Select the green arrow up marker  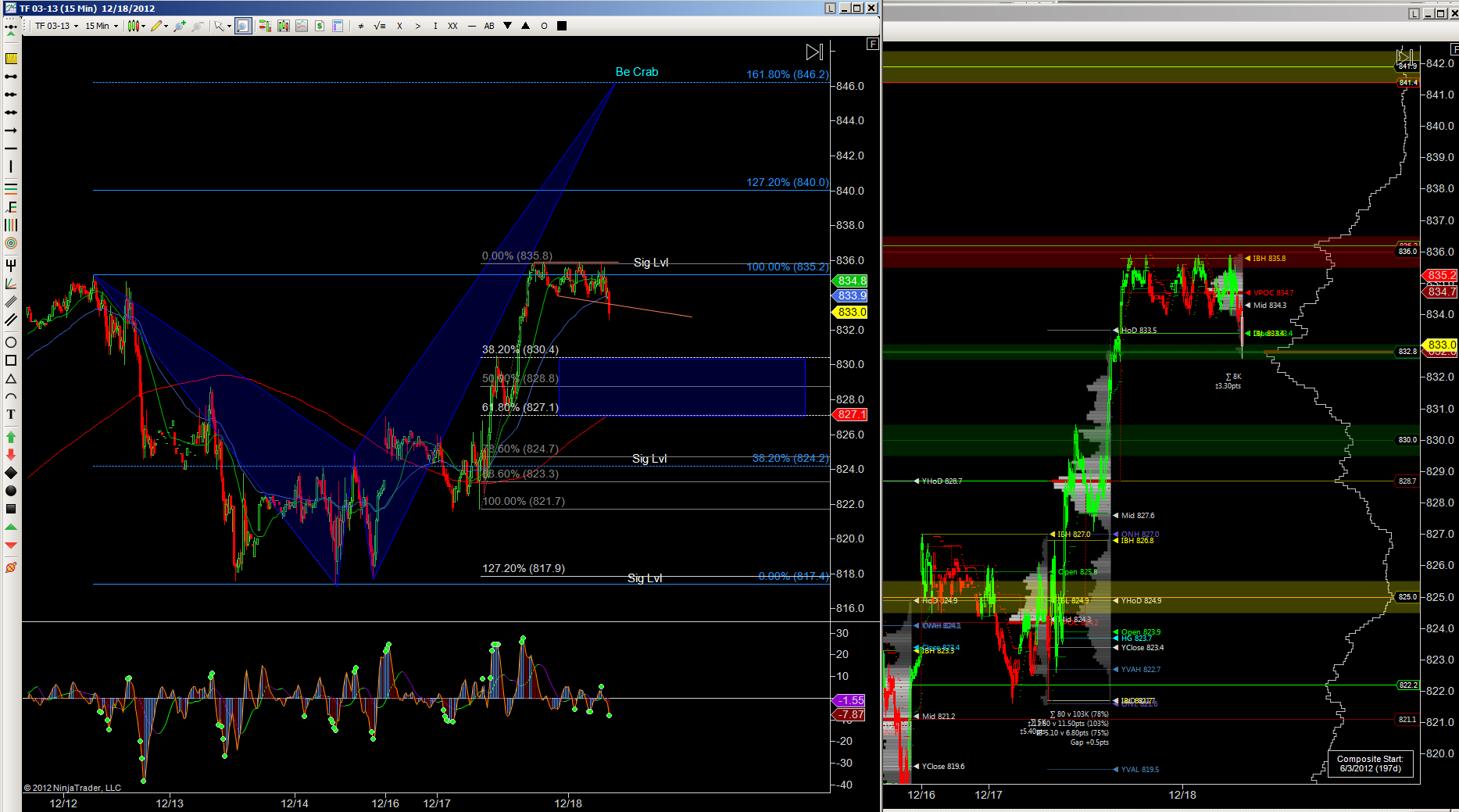click(x=11, y=437)
